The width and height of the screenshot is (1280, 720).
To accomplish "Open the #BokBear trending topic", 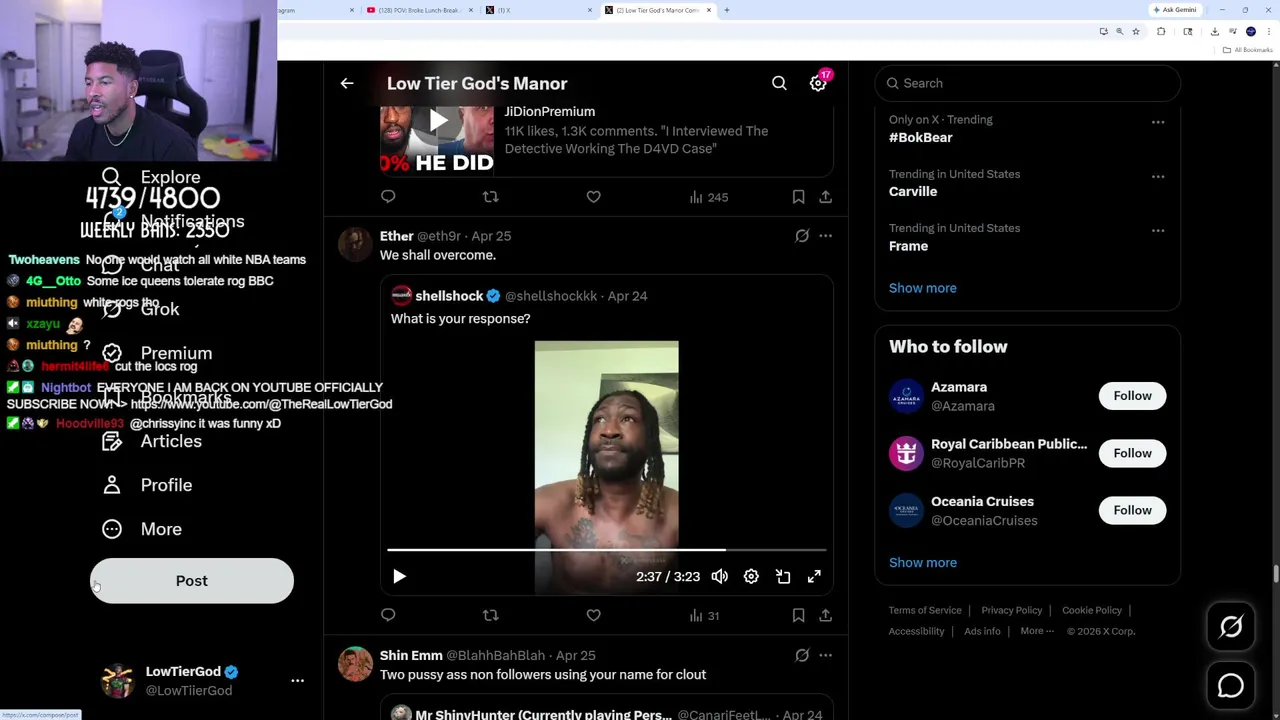I will pyautogui.click(x=920, y=137).
